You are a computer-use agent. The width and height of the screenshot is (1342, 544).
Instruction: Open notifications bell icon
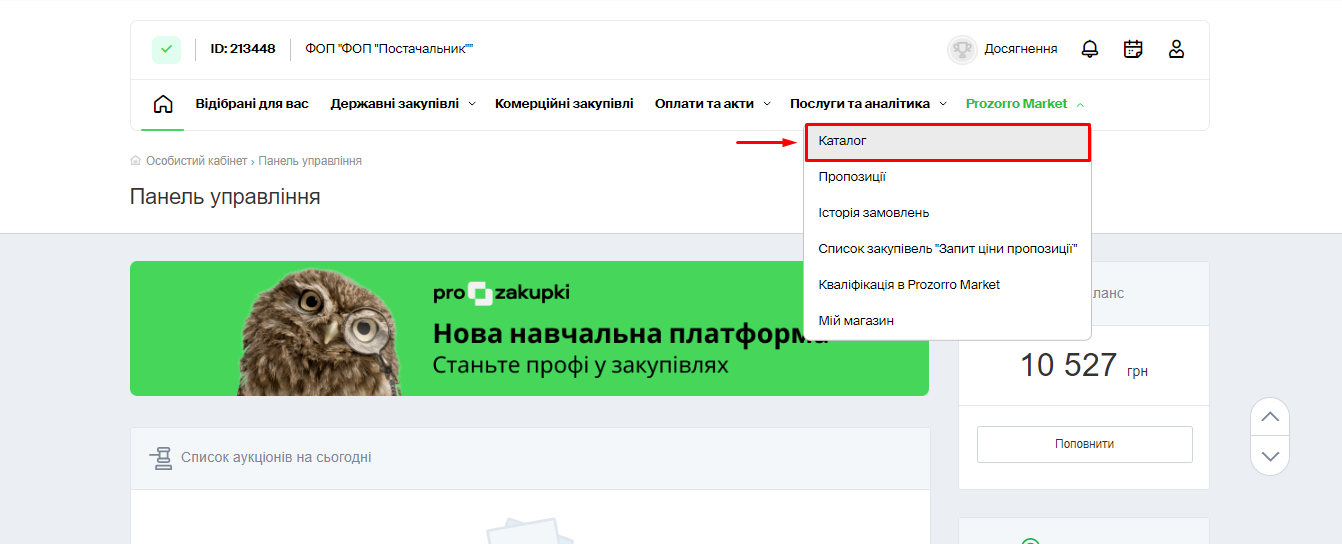1090,49
